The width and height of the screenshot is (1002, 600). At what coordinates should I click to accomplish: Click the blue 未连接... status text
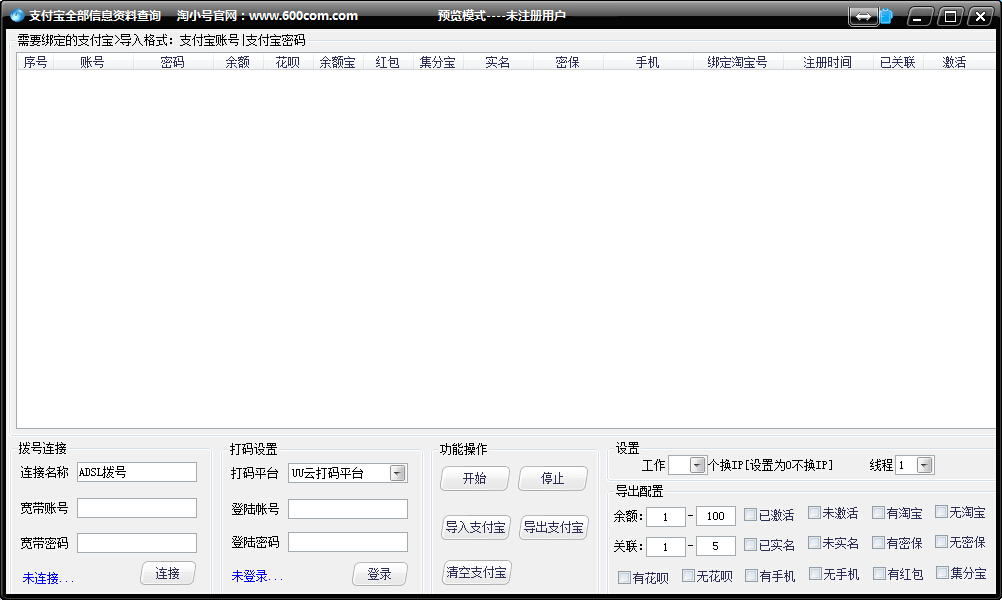point(49,578)
